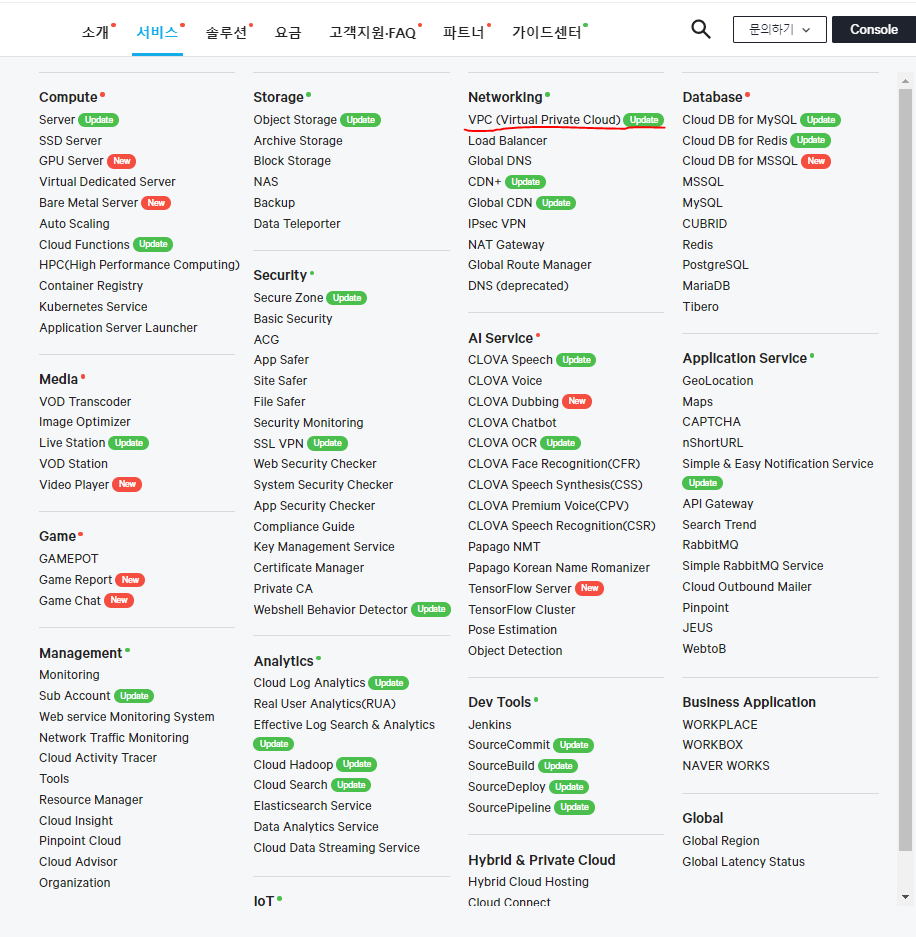Viewport: 916px width, 937px height.
Task: Select Elasticsearch Service
Action: (x=312, y=806)
